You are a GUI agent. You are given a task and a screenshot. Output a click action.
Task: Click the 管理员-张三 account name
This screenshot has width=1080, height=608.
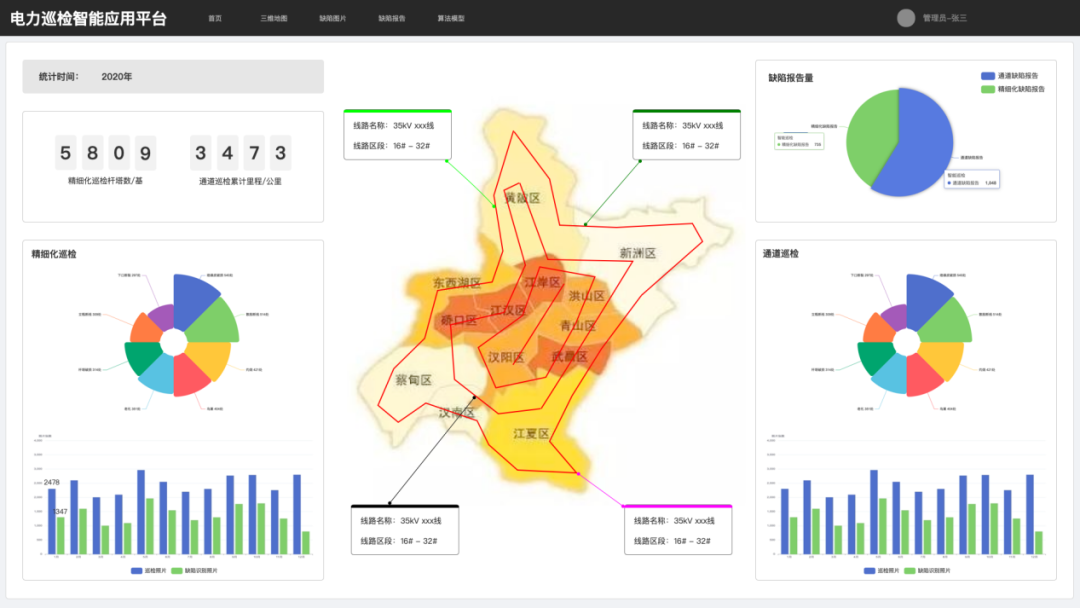pyautogui.click(x=945, y=19)
